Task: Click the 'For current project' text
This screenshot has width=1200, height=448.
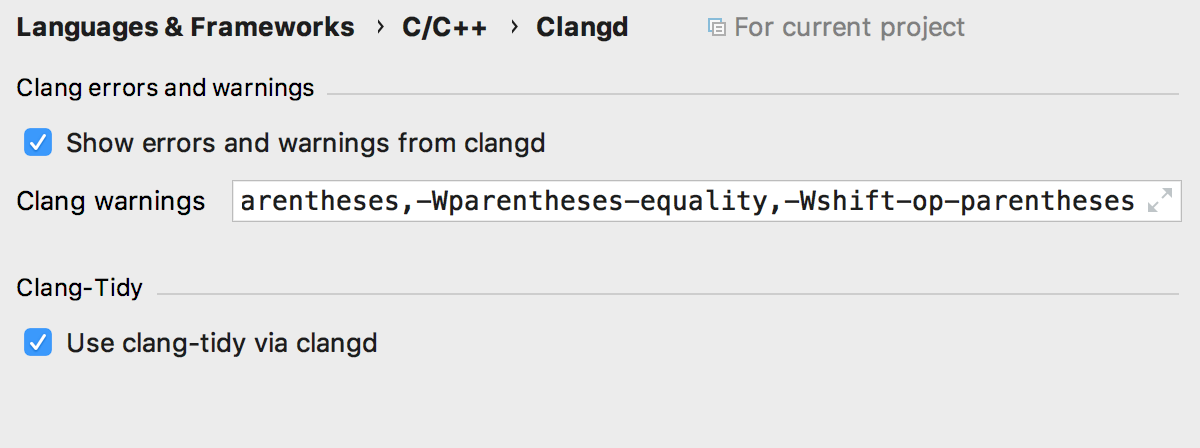Action: pos(850,27)
